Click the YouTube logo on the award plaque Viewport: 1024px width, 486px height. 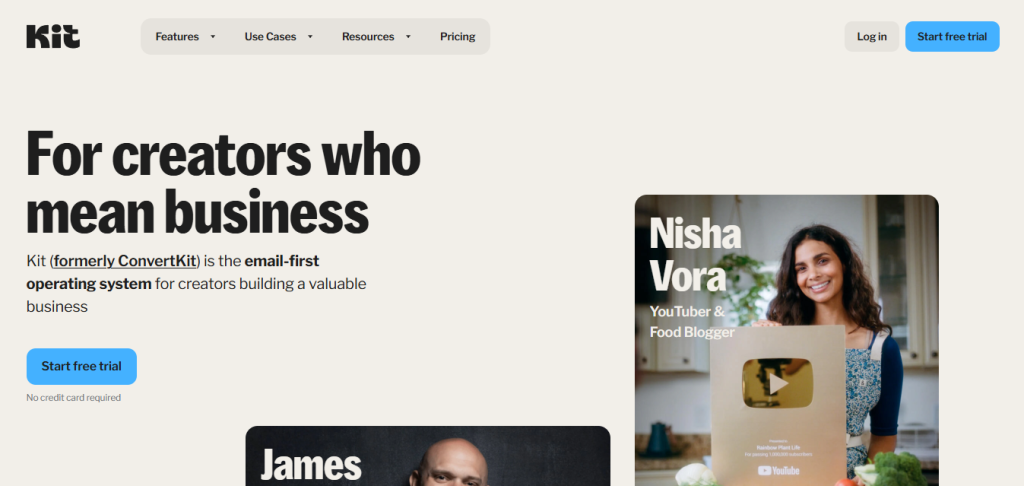click(x=778, y=470)
